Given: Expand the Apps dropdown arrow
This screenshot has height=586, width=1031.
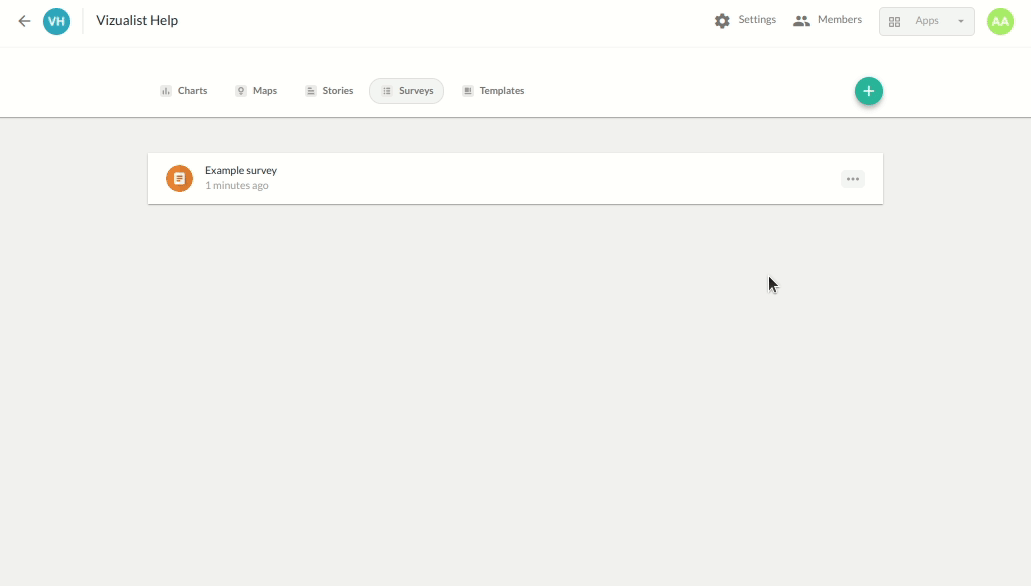Looking at the screenshot, I should pyautogui.click(x=961, y=22).
